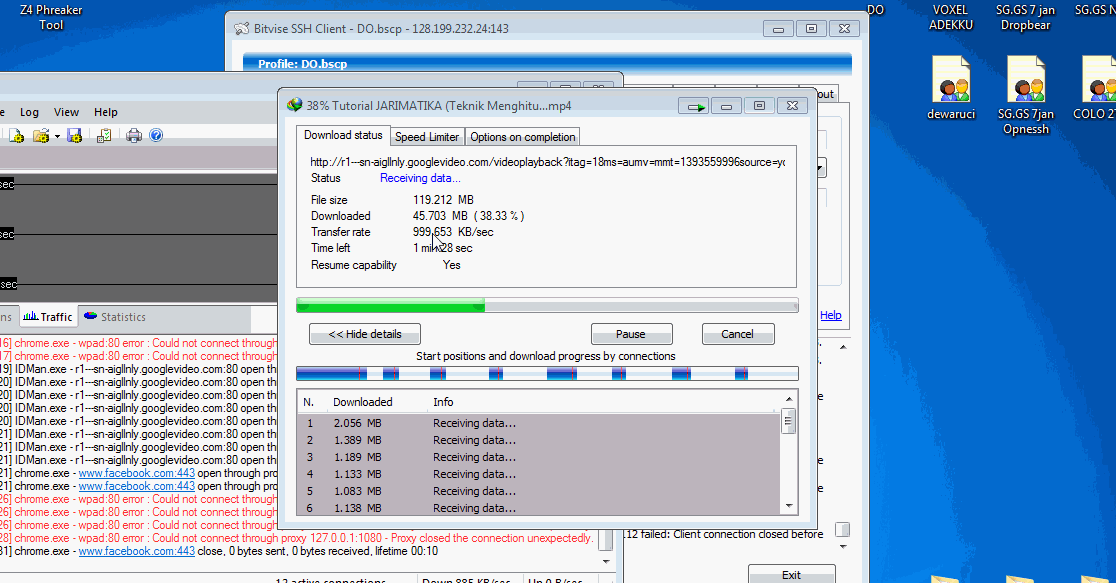Click the IDM globe icon in title bar
Screen dimensions: 1116x583
click(x=294, y=105)
